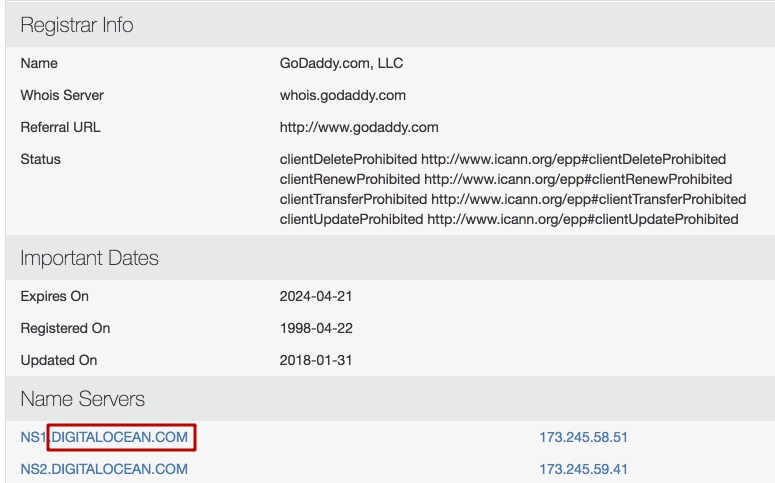Click the Important Dates section heading
The width and height of the screenshot is (775, 483).
pos(89,258)
